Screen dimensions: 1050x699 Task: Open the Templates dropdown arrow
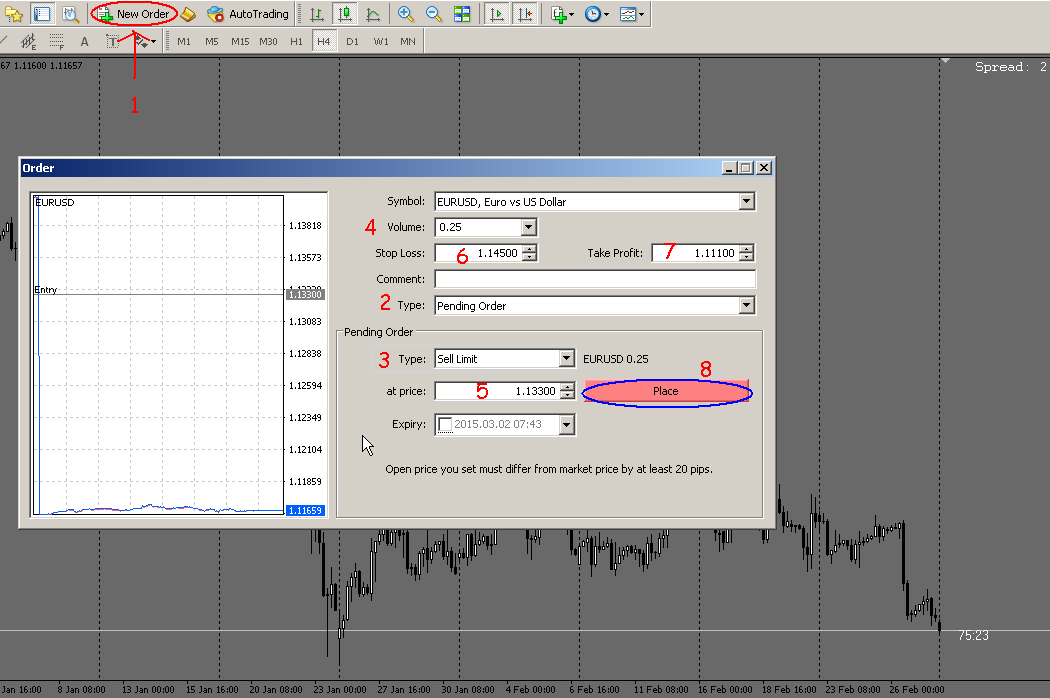pos(641,14)
